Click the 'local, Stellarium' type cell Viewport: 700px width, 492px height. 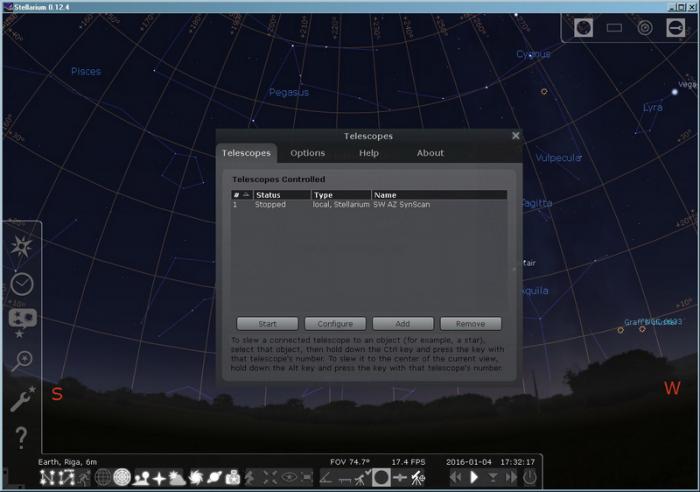click(341, 204)
